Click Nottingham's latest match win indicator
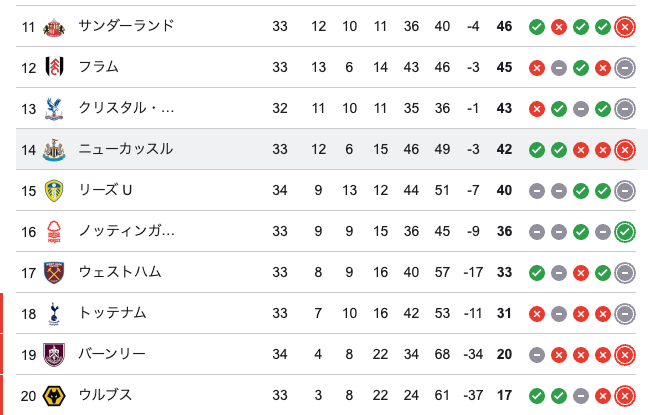Image resolution: width=648 pixels, height=415 pixels. coord(625,232)
